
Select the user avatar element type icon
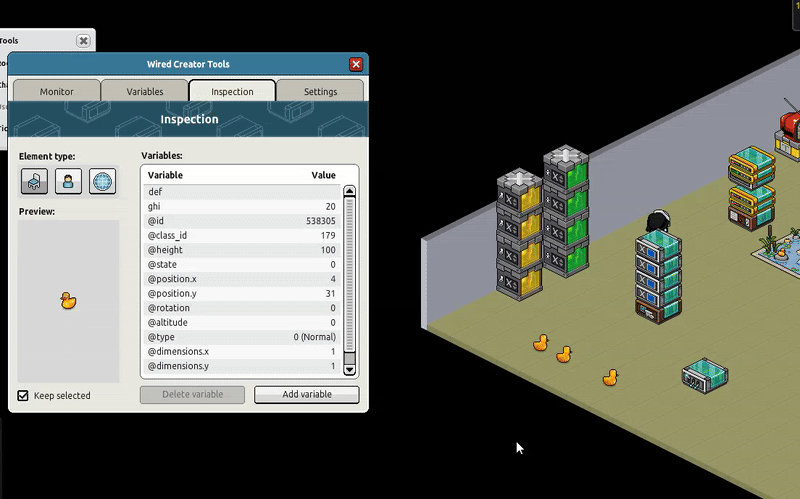(68, 181)
